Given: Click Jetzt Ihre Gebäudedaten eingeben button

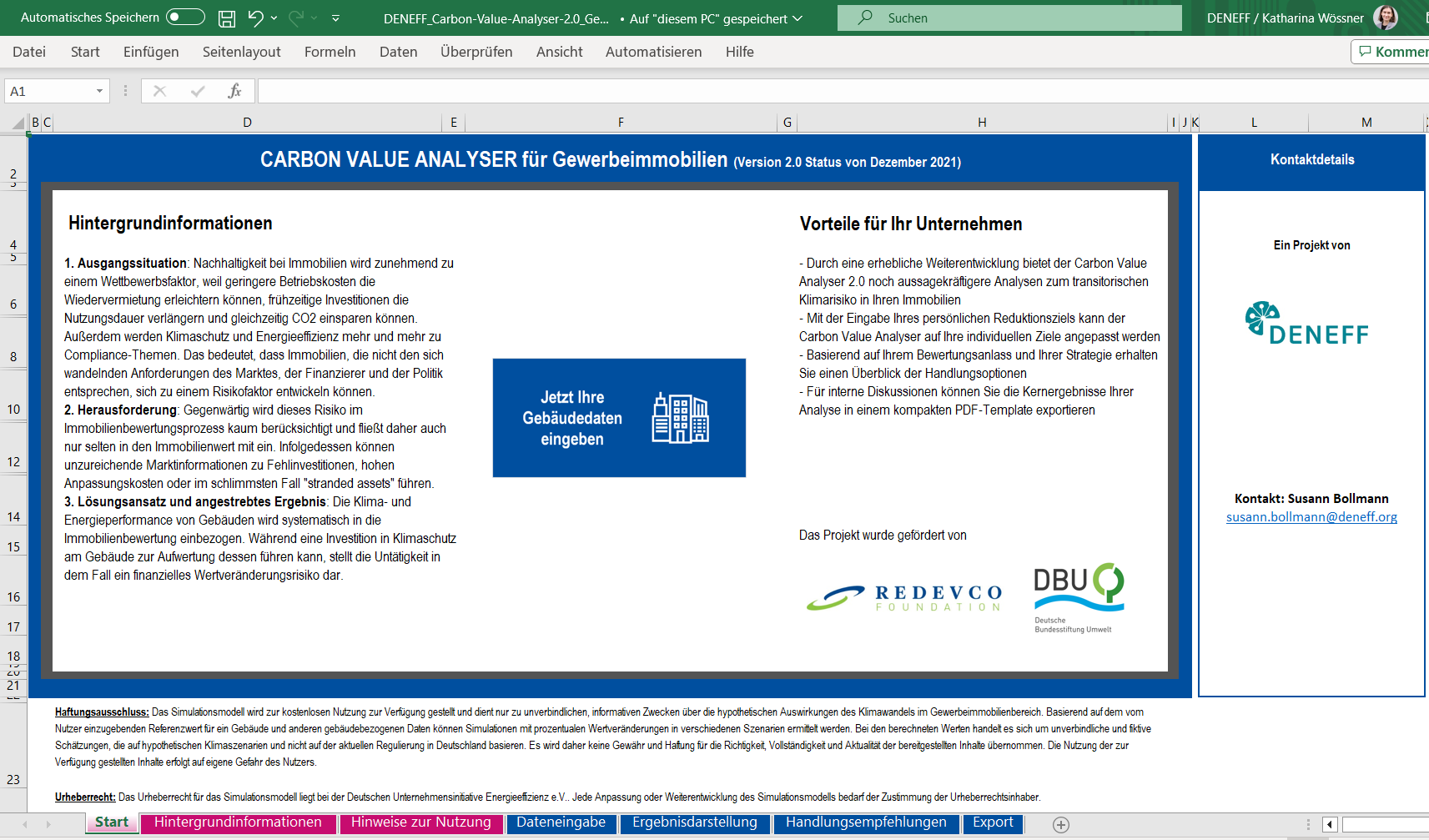Looking at the screenshot, I should 619,418.
